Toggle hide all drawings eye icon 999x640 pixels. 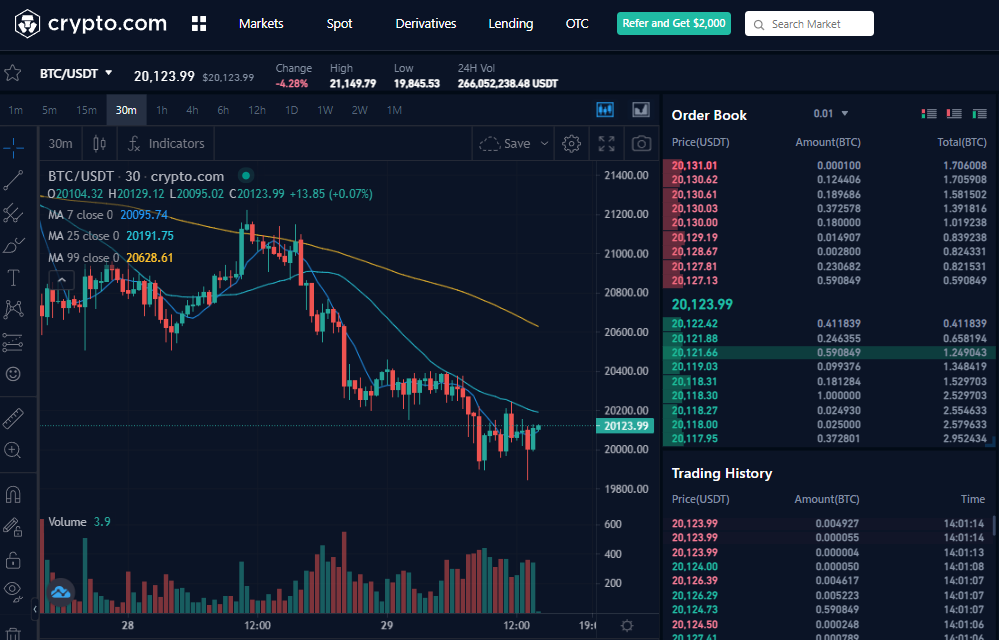(13, 591)
